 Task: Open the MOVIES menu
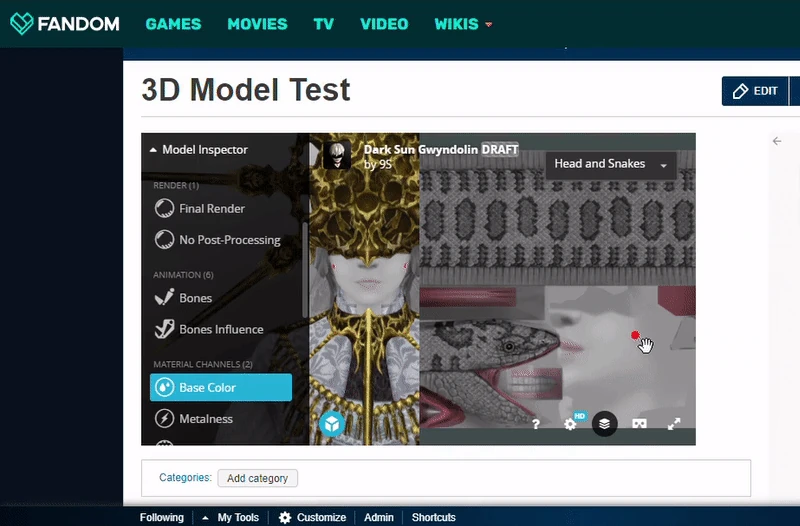tap(258, 24)
